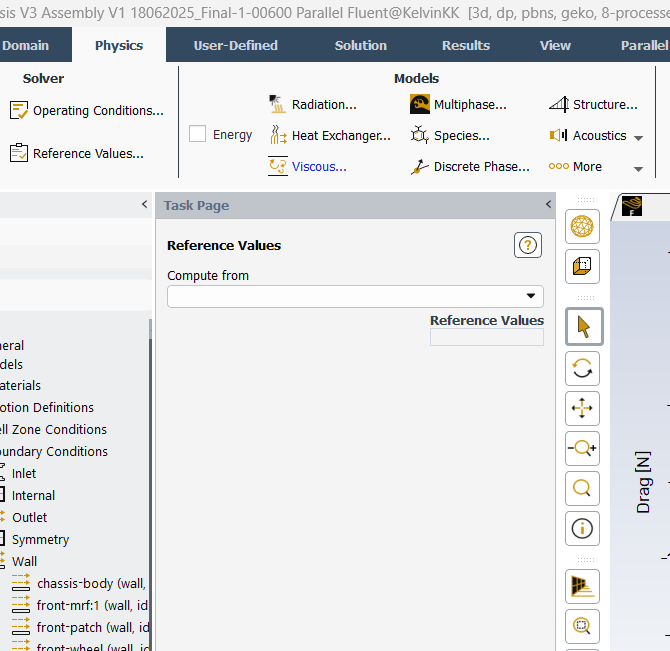670x651 pixels.
Task: Expand the Acoustics dropdown arrow
Action: 638,138
